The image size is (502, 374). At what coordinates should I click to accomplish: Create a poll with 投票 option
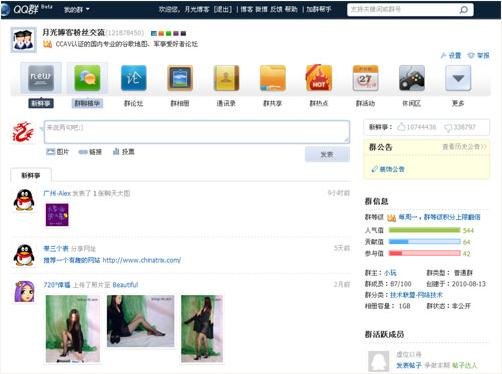click(x=124, y=152)
